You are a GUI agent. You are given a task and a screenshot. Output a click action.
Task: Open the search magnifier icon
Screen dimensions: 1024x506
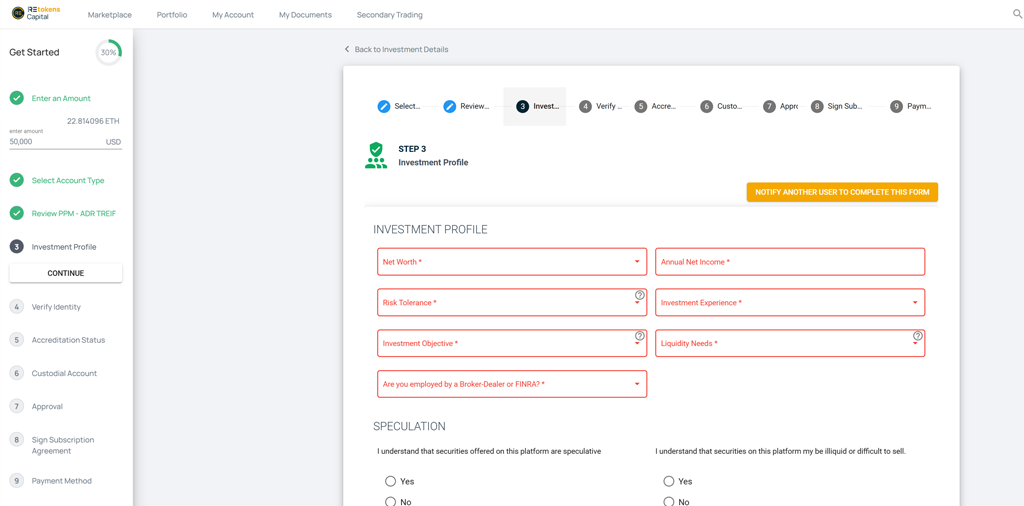point(1016,14)
